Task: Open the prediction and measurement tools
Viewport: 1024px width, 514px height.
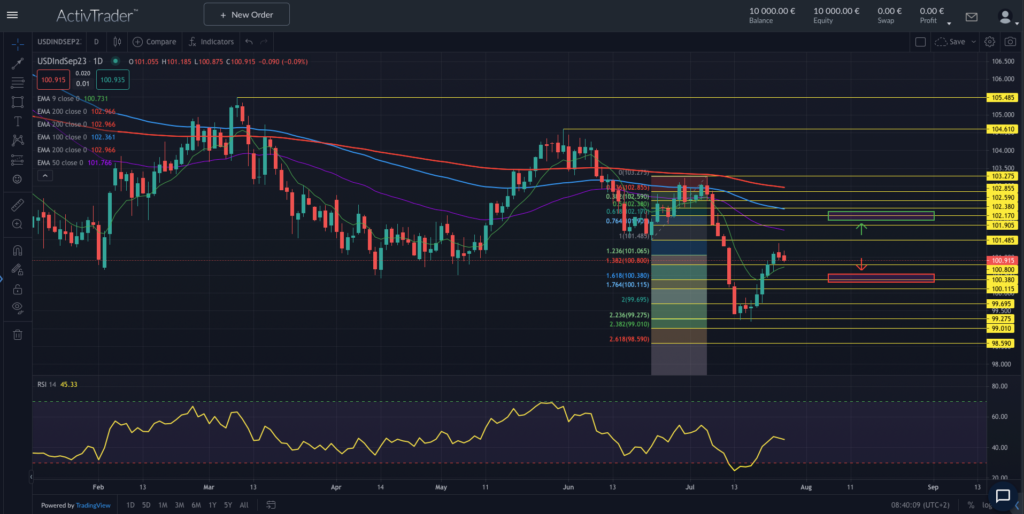Action: click(18, 160)
